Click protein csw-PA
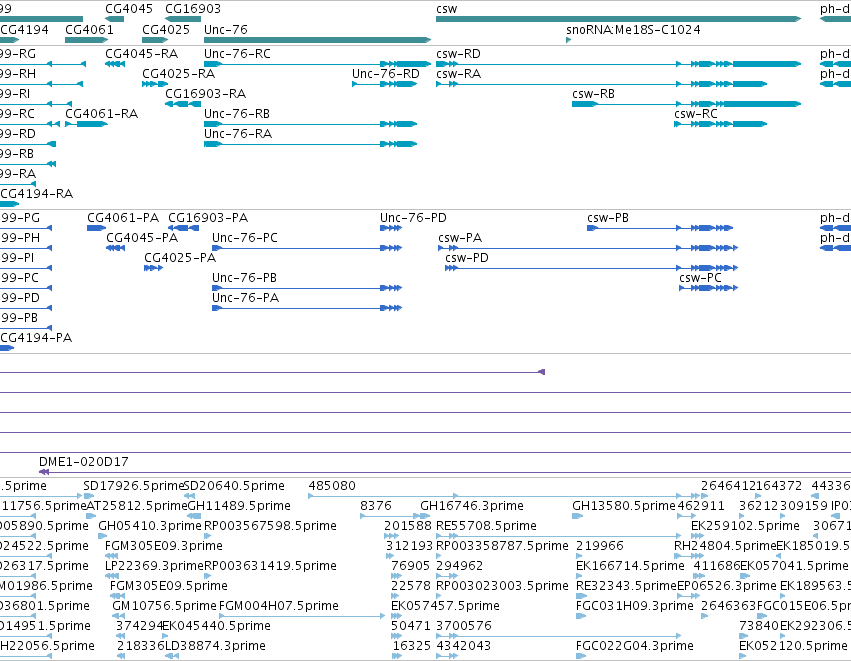Viewport: 851px width, 661px height. [588, 248]
